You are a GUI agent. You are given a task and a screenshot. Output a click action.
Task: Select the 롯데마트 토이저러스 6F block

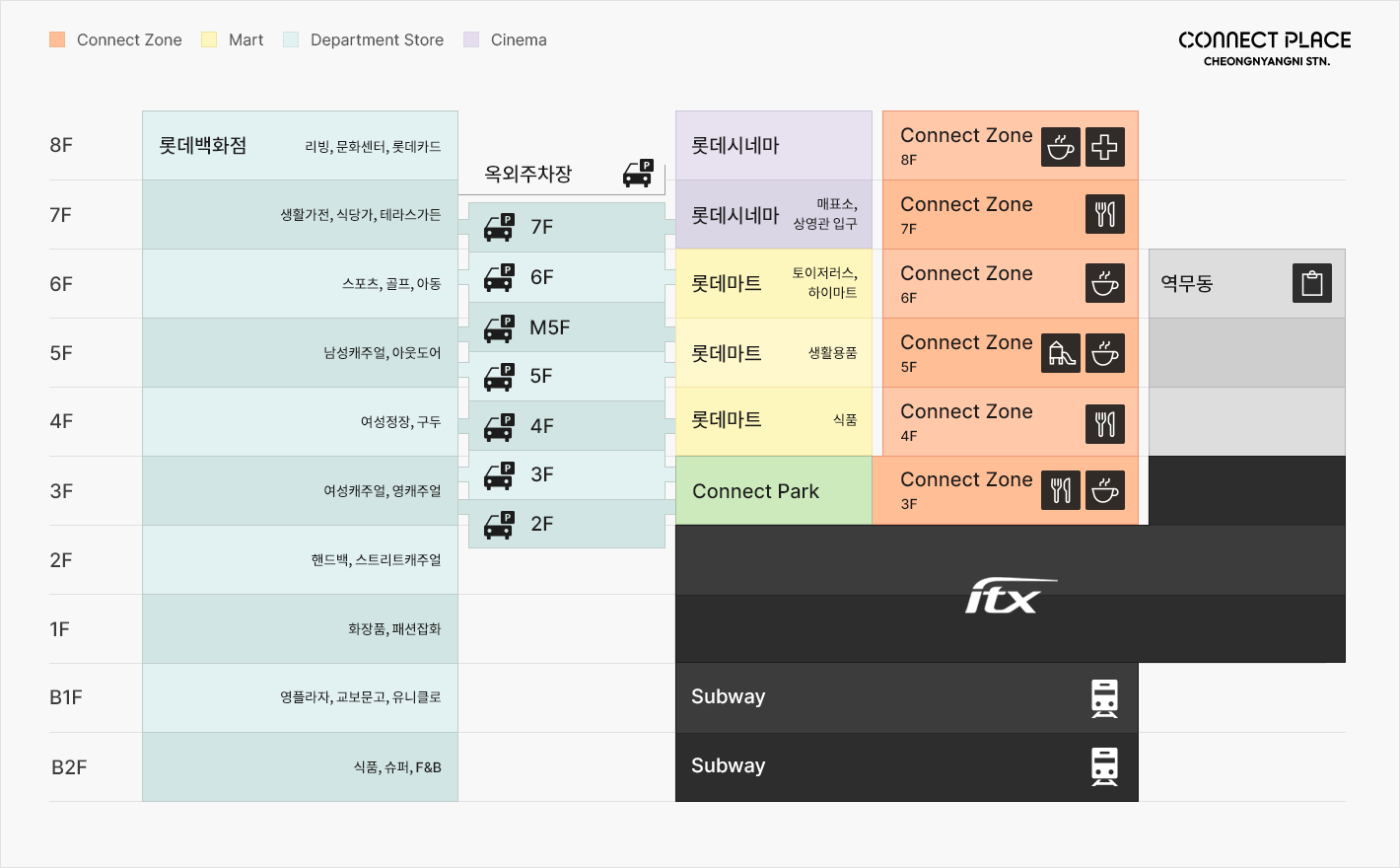coord(774,283)
